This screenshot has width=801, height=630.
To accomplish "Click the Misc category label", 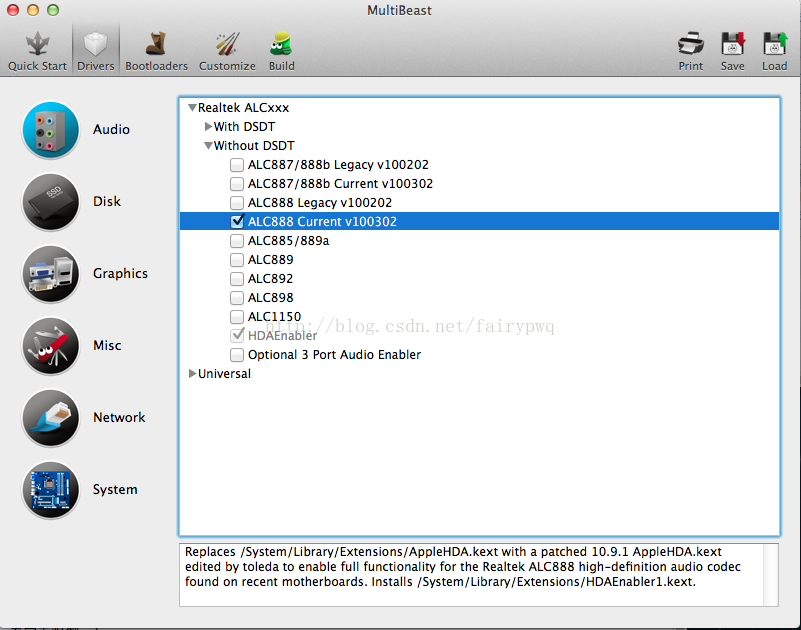I will [107, 345].
